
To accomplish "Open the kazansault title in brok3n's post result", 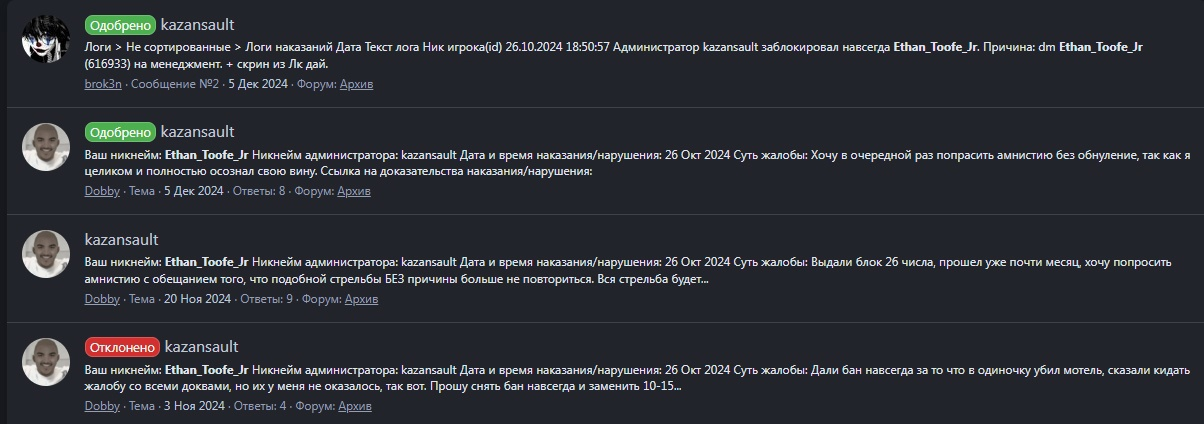I will (x=197, y=25).
